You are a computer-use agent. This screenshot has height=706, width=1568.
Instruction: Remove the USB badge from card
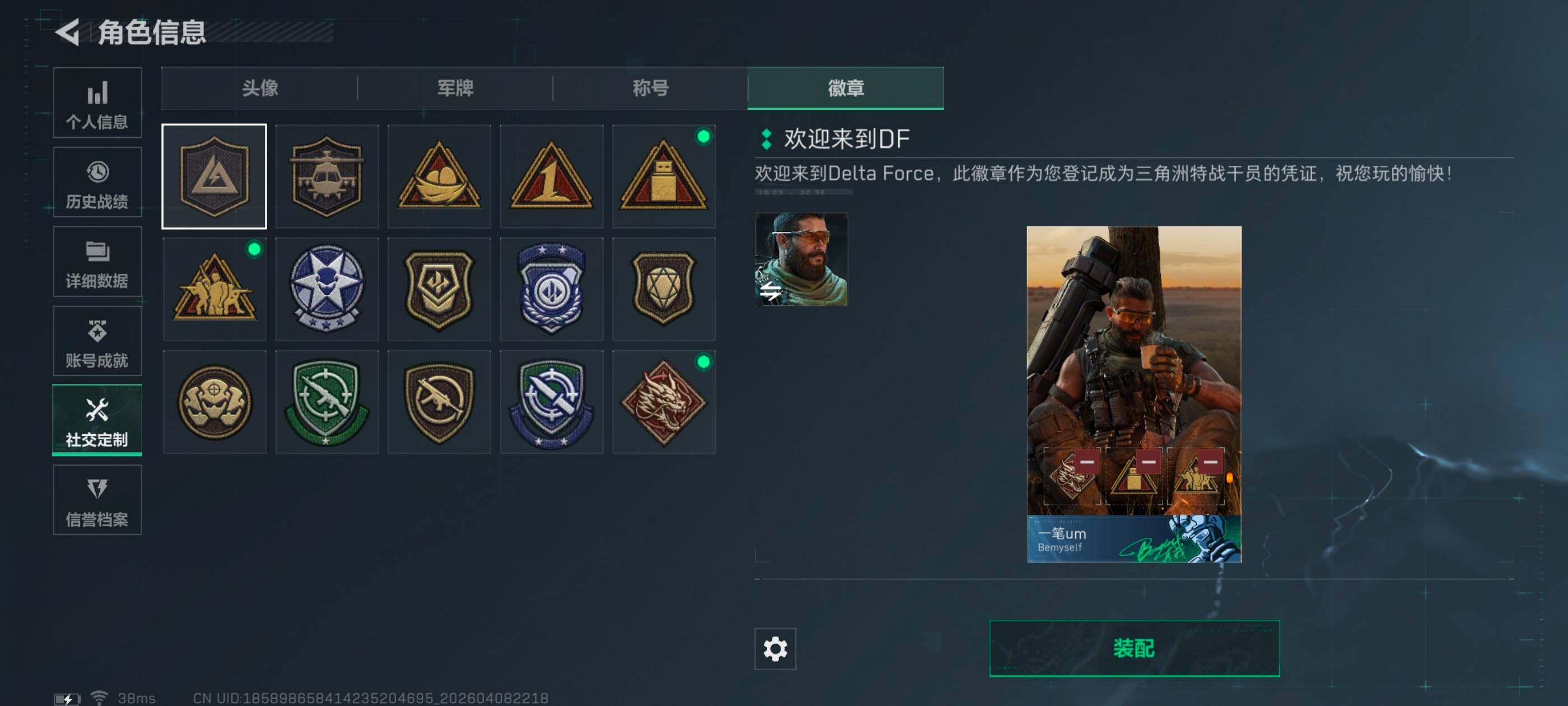(1149, 461)
